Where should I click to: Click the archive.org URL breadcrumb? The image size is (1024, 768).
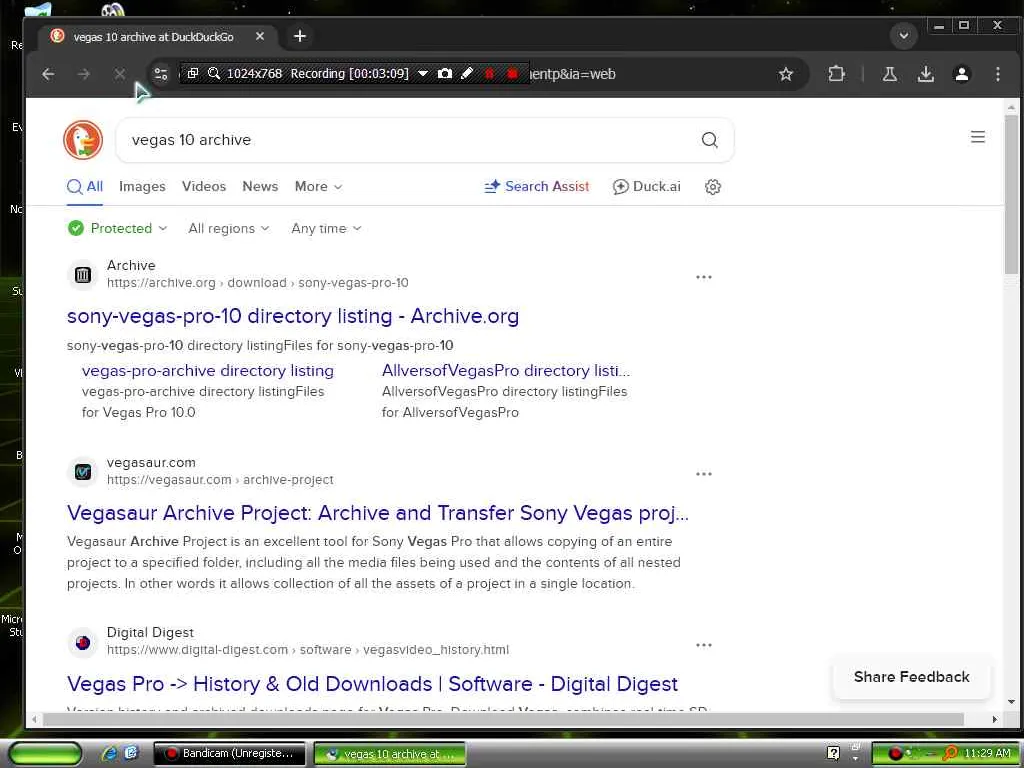257,283
